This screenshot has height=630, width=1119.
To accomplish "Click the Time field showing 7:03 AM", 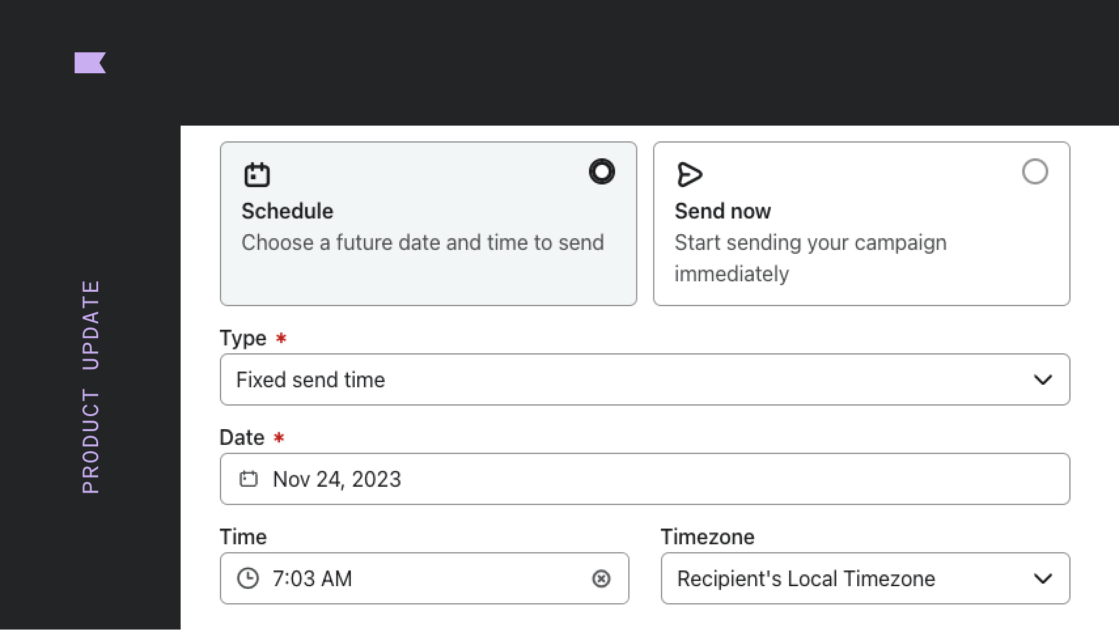I will click(420, 578).
